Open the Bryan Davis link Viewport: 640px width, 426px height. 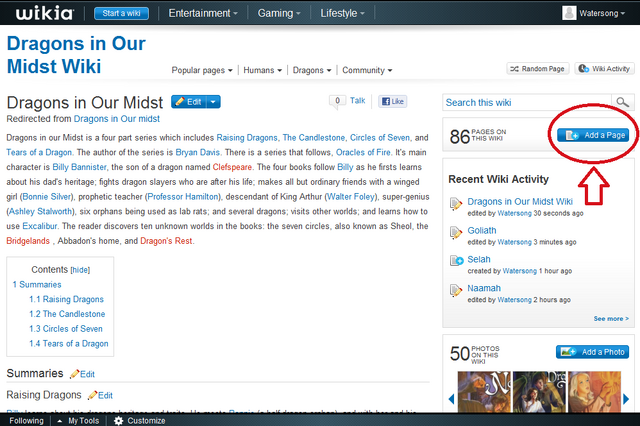tap(198, 153)
